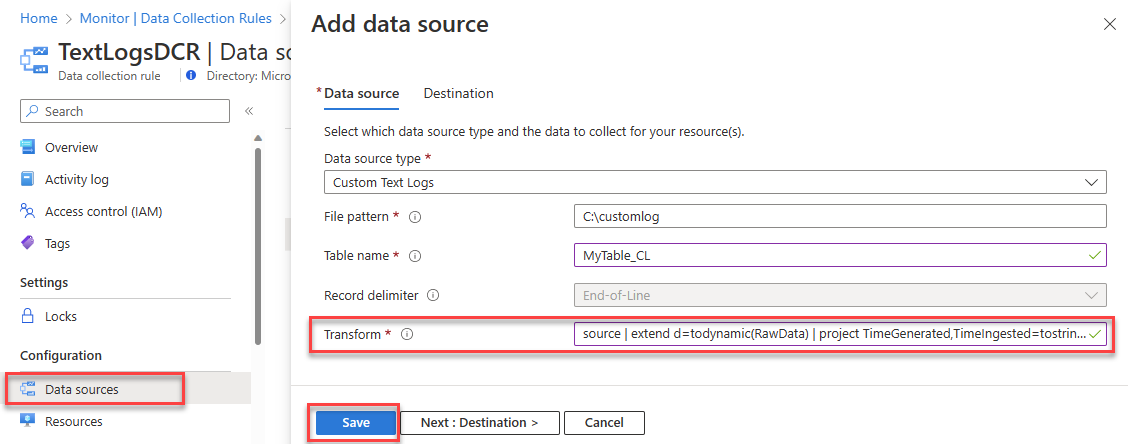This screenshot has height=444, width=1128.
Task: Click the Locks padlock icon
Action: click(x=28, y=316)
